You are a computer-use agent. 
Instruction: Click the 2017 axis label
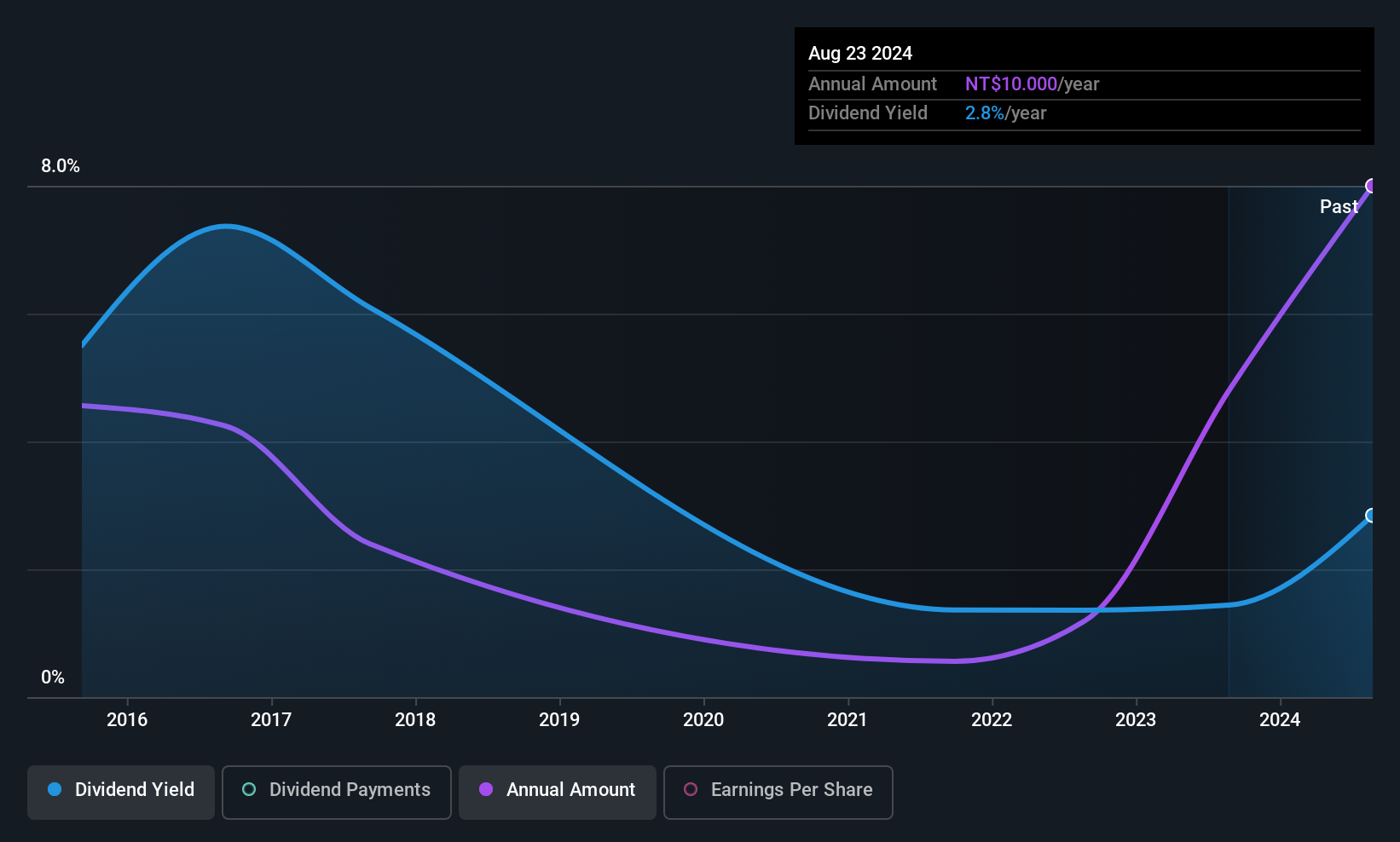pyautogui.click(x=271, y=720)
